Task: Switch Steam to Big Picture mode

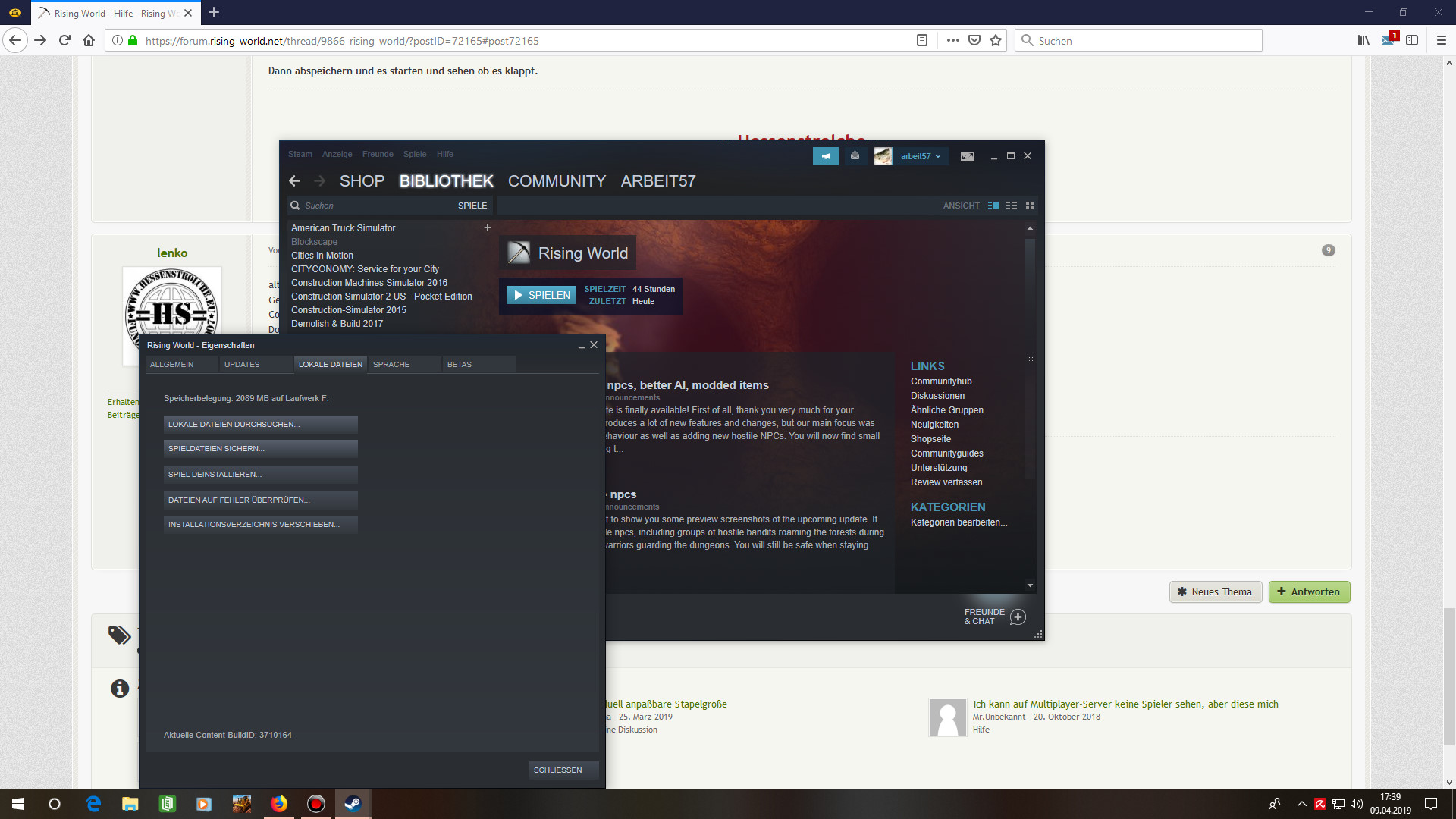Action: tap(967, 156)
